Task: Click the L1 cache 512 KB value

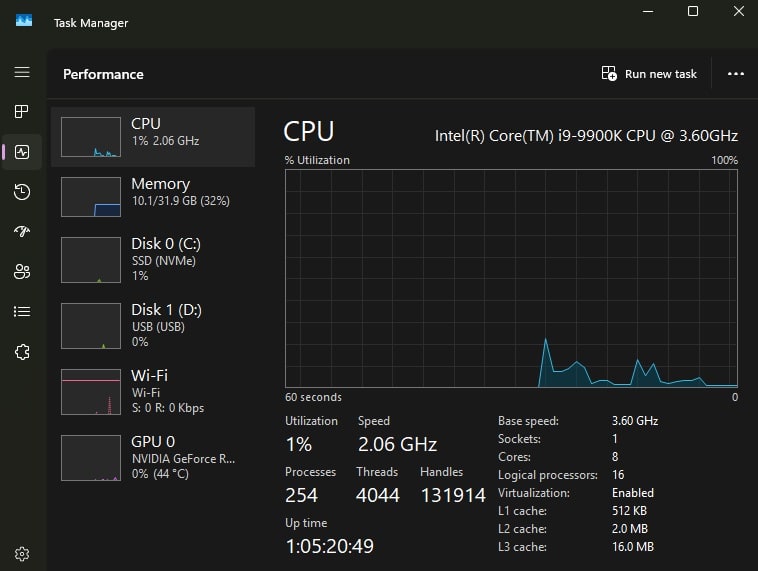Action: [629, 511]
